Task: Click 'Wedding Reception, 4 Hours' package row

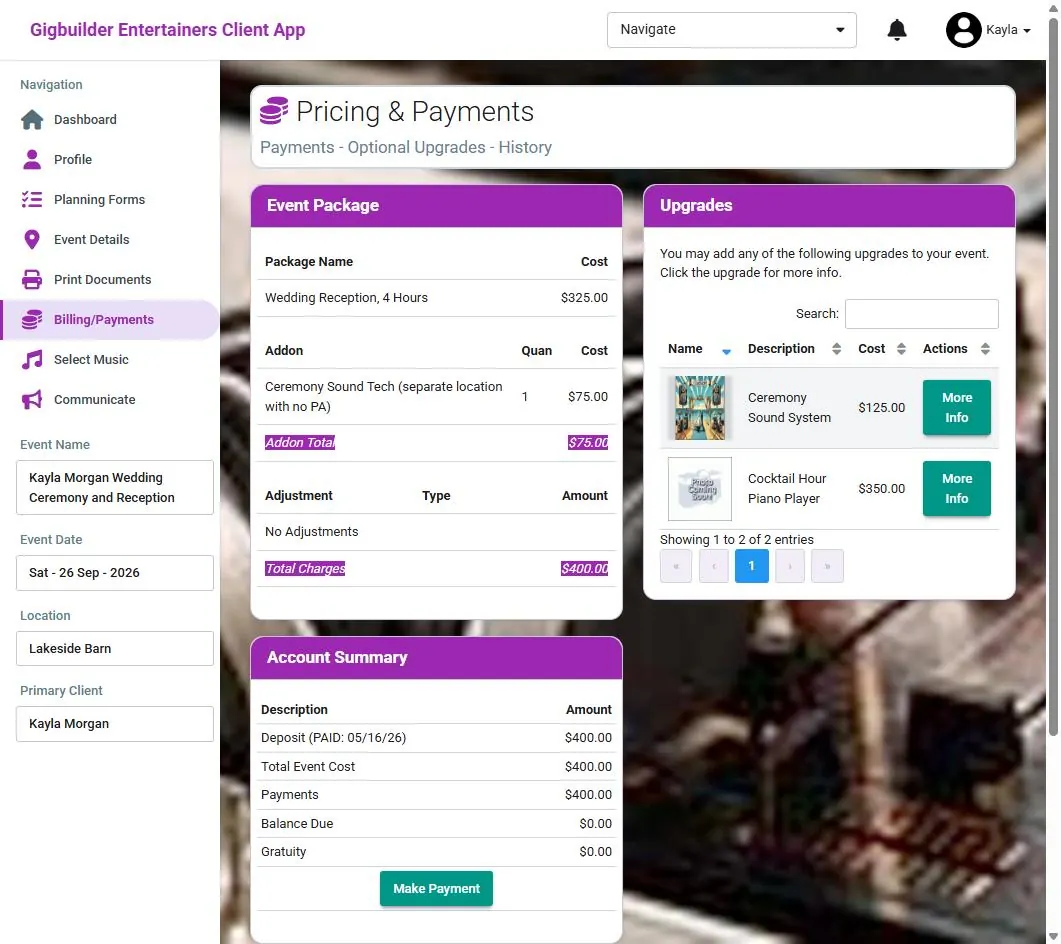Action: (436, 298)
